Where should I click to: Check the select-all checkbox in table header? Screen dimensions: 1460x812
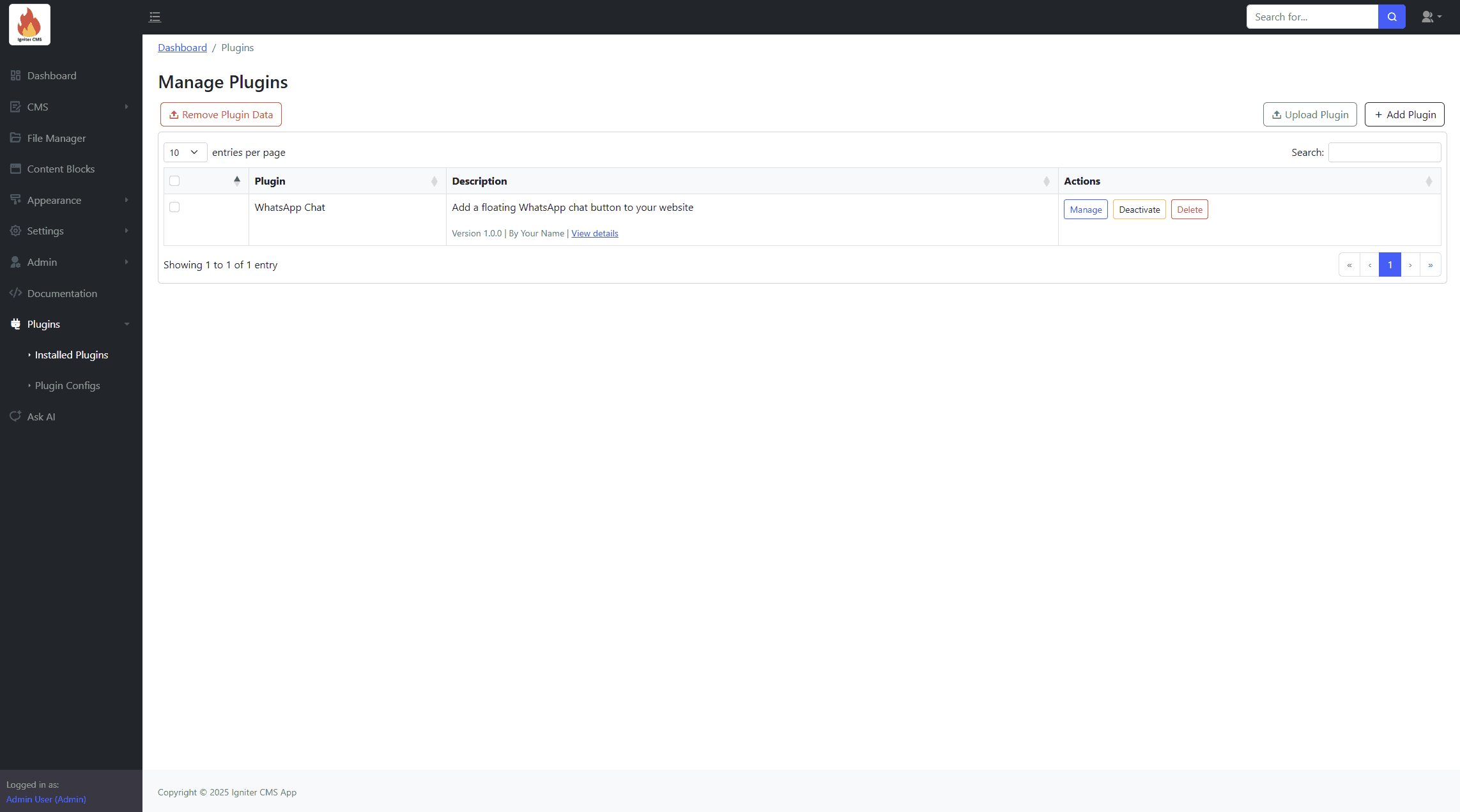pyautogui.click(x=174, y=181)
